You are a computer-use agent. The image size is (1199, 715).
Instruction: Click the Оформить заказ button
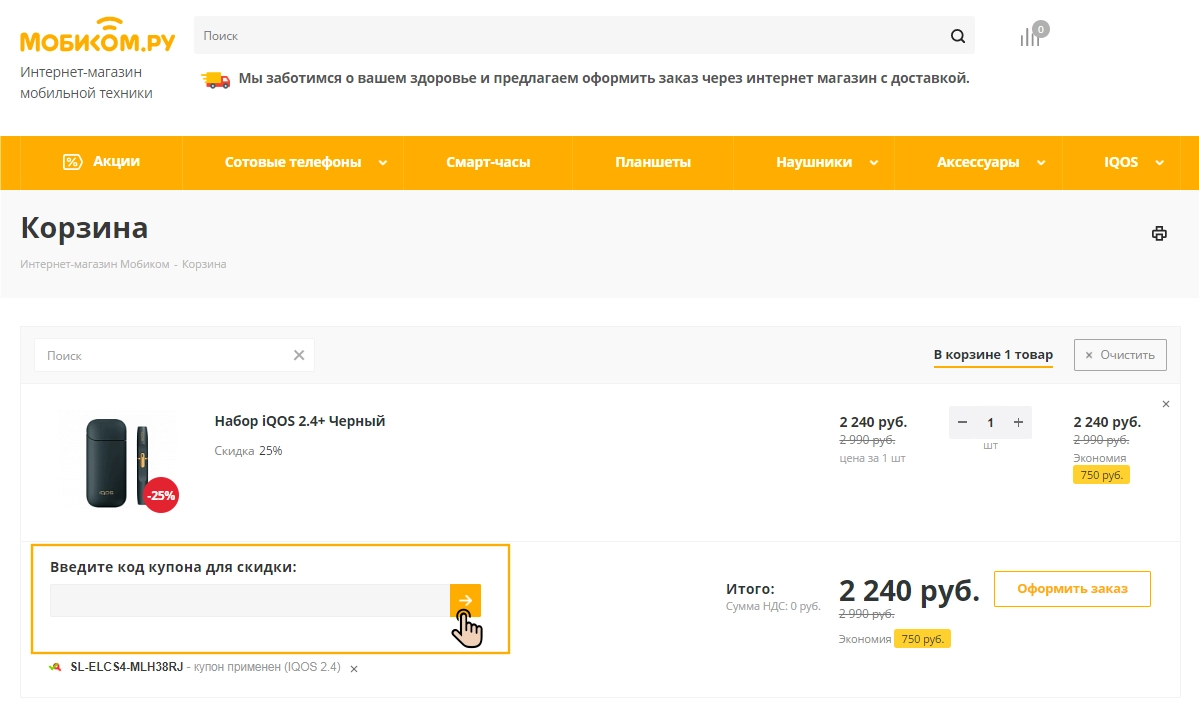click(x=1072, y=589)
